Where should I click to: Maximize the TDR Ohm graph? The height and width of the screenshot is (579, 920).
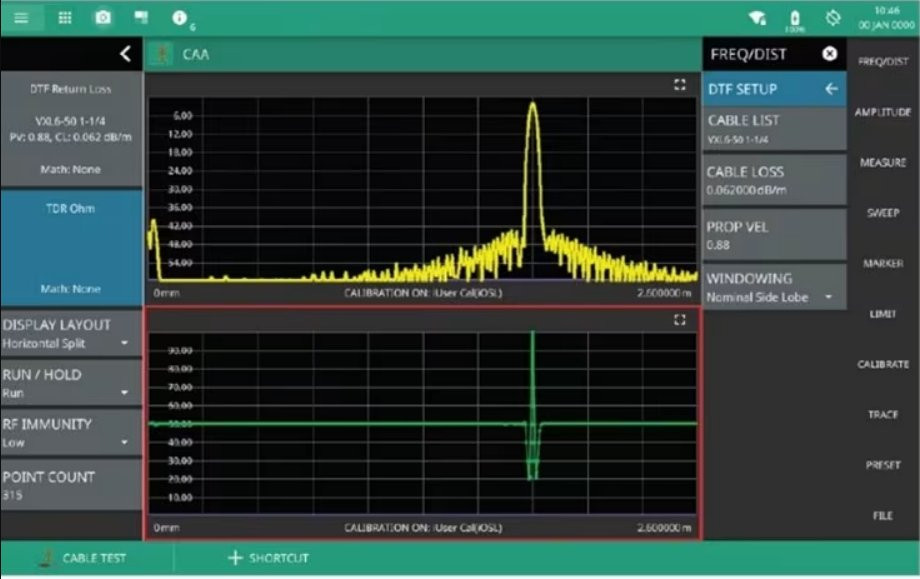679,320
